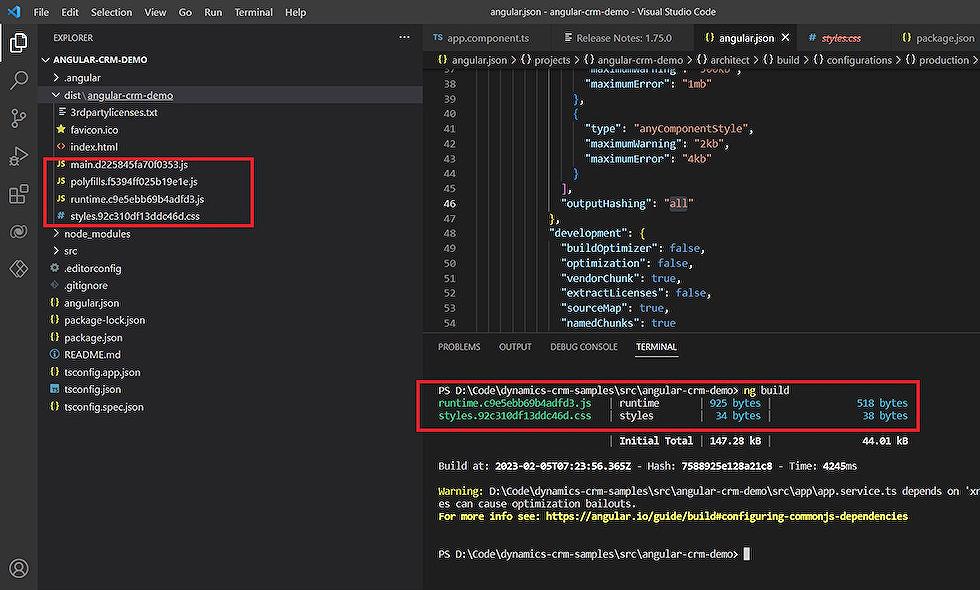Image resolution: width=980 pixels, height=590 pixels.
Task: Open the Extensions view
Action: 19,194
